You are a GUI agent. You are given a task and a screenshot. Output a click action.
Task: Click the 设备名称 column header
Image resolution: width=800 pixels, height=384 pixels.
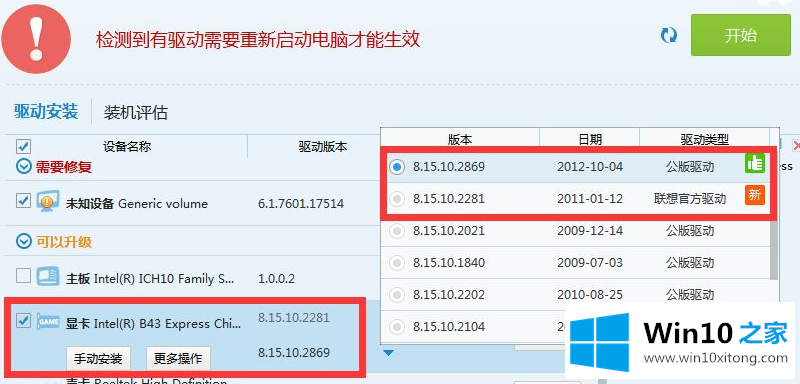click(127, 147)
